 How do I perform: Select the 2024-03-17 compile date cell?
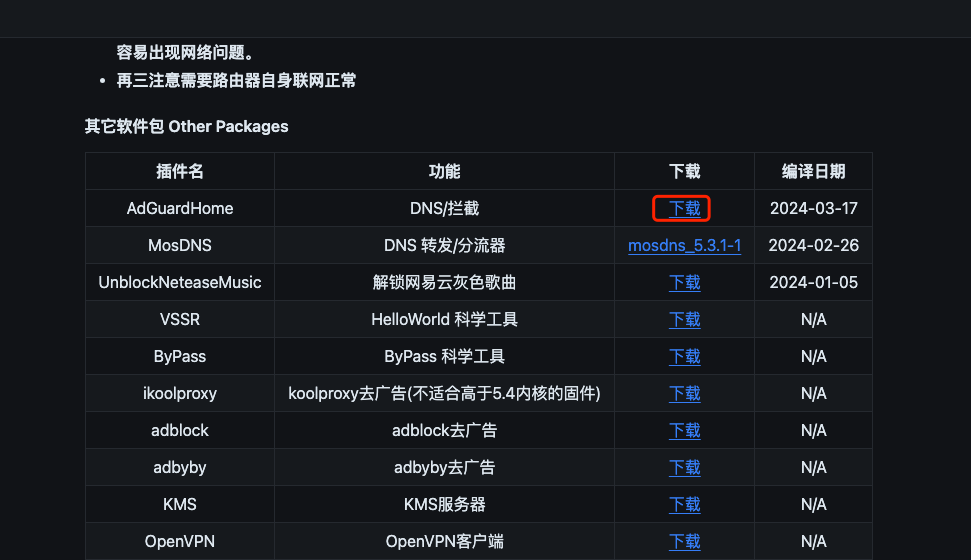pos(813,208)
